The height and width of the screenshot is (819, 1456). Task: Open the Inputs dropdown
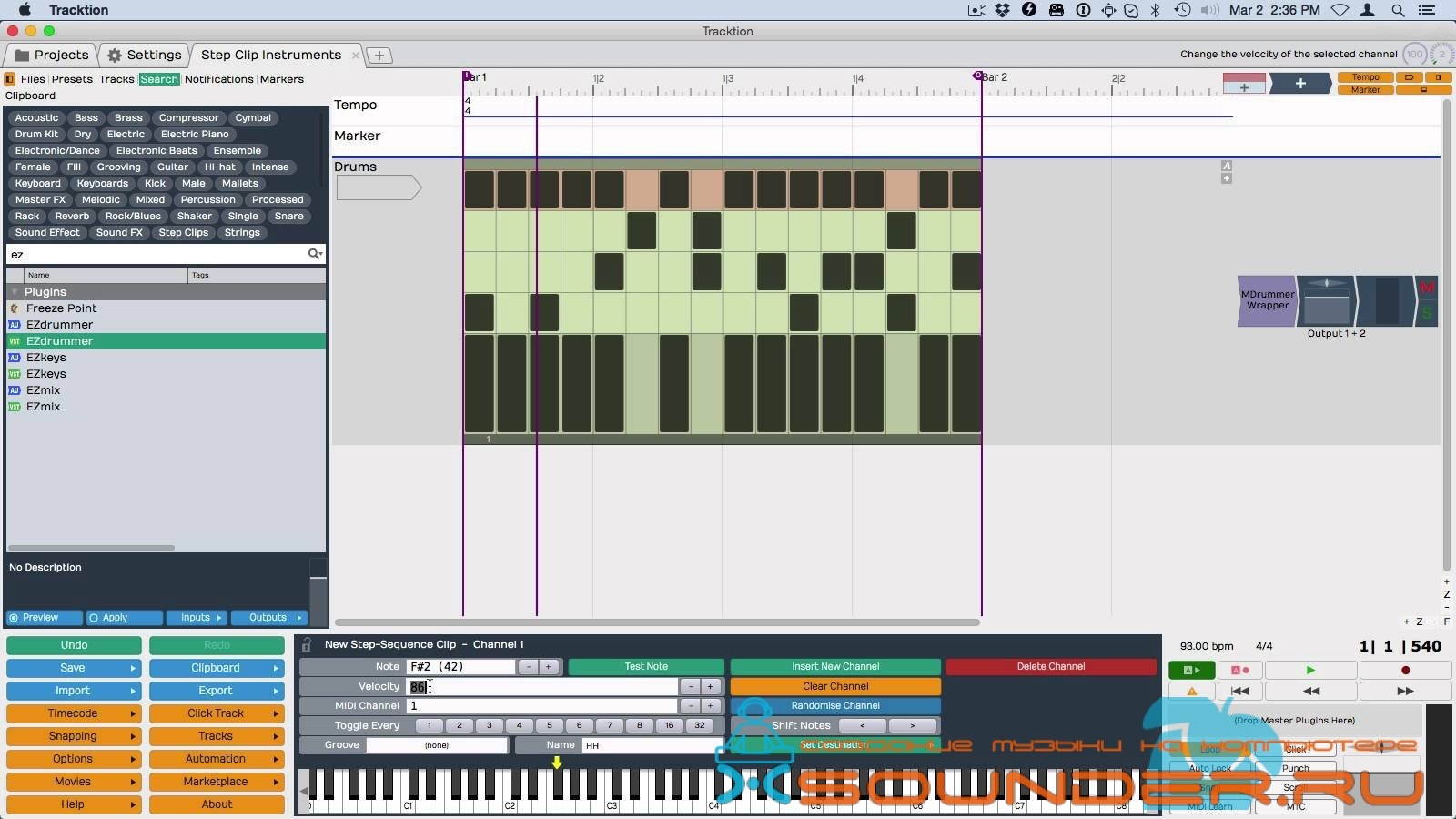[x=197, y=618]
